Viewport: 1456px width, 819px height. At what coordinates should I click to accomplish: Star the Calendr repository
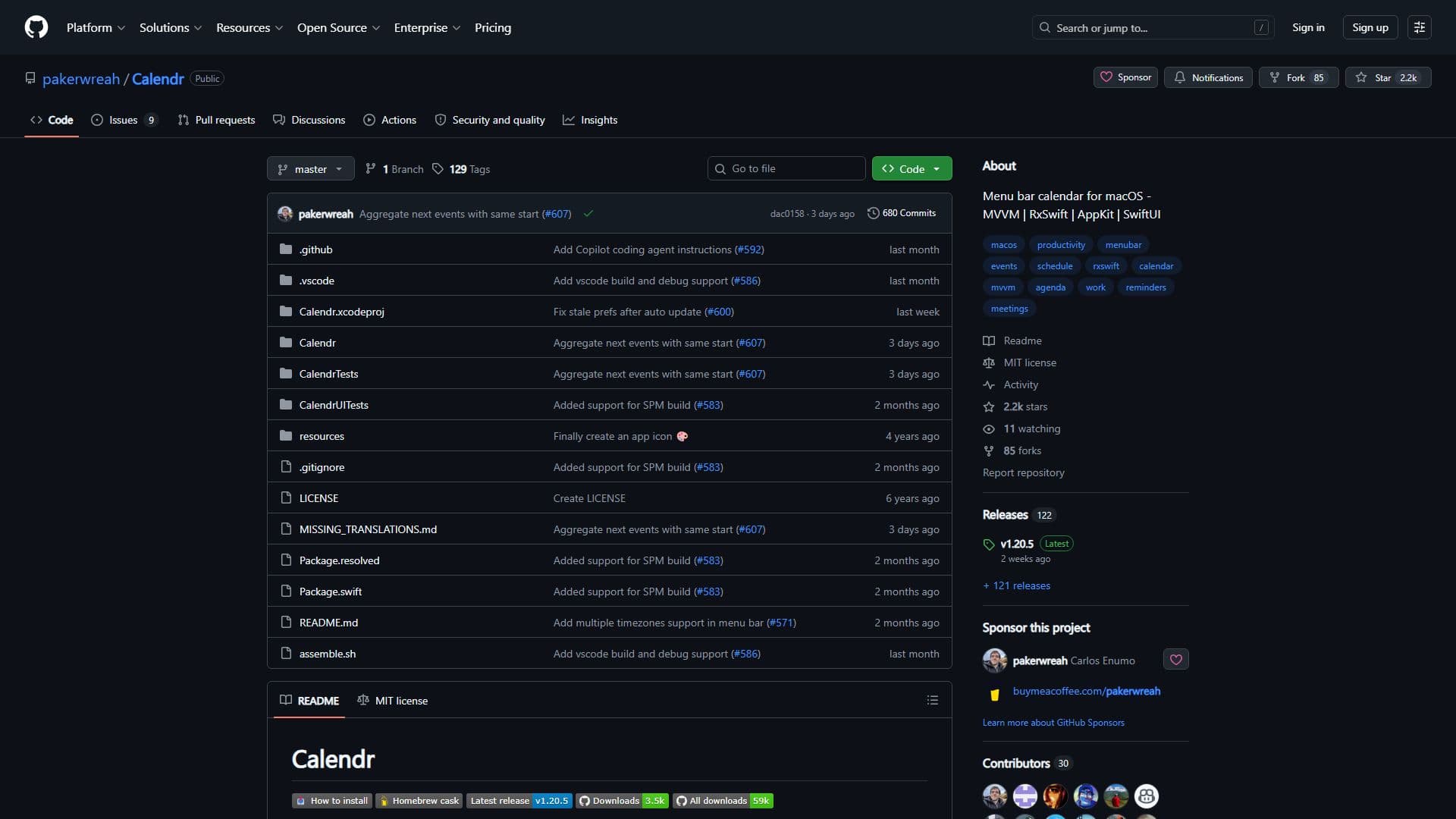(1388, 77)
